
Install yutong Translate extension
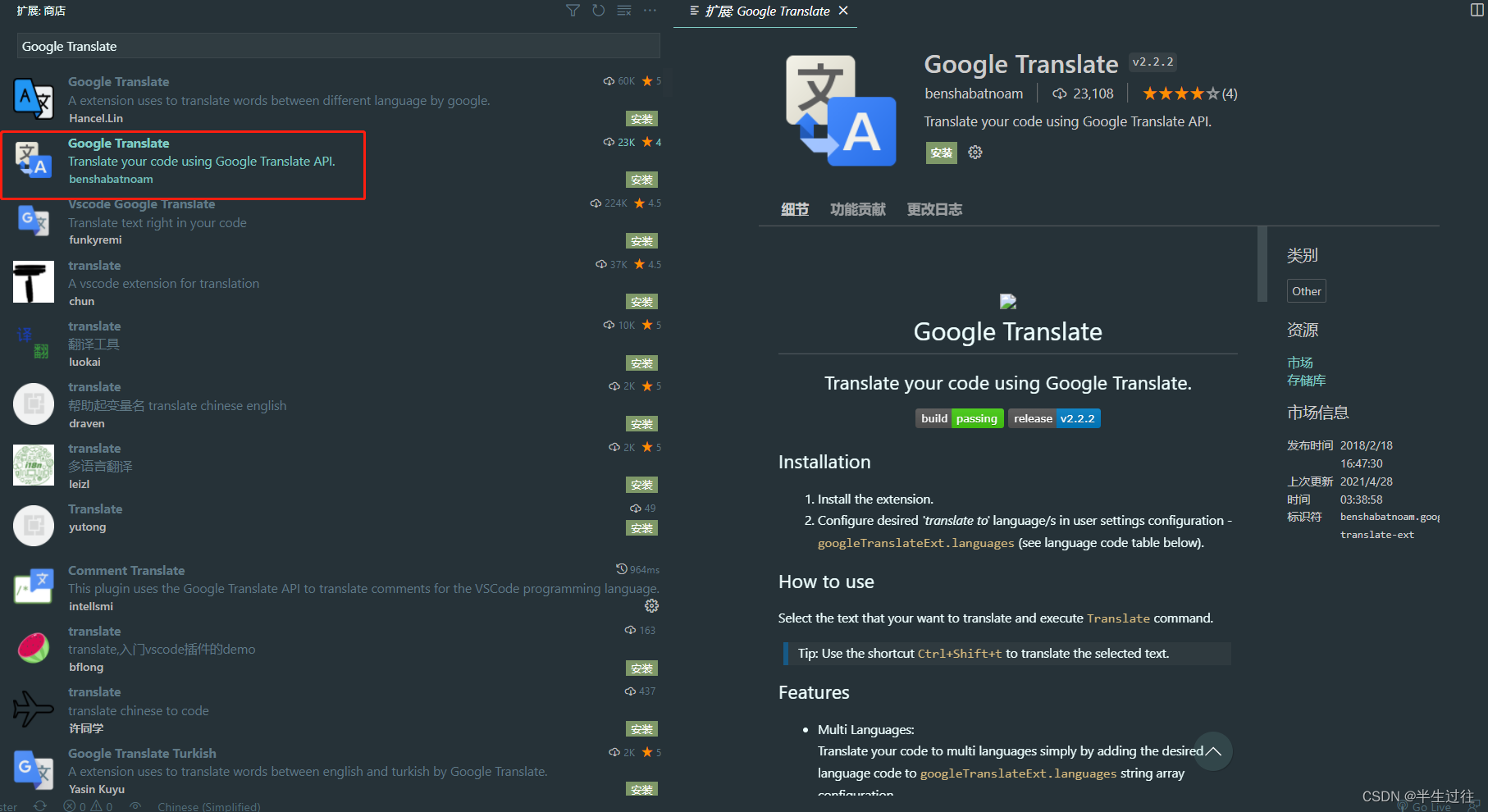(641, 528)
